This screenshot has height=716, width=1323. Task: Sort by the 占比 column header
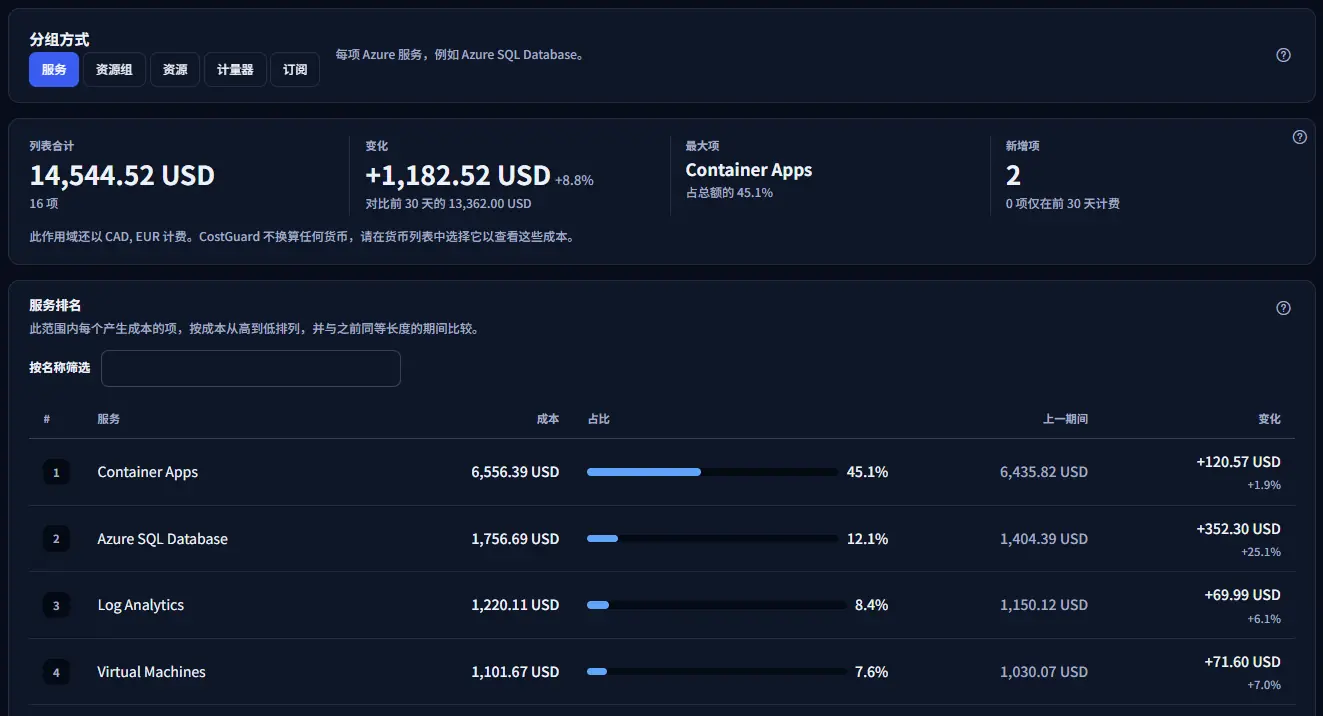[x=599, y=419]
